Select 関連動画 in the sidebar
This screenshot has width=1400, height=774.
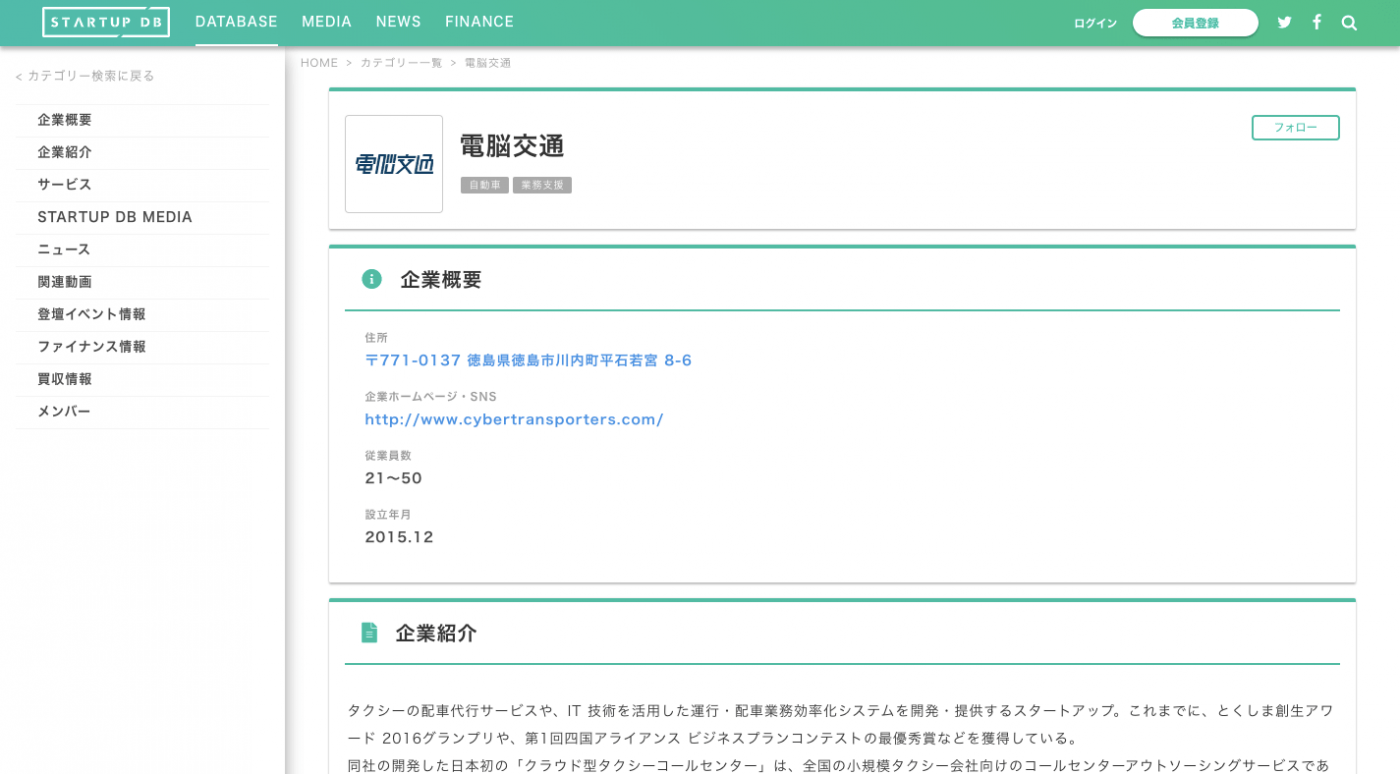coord(142,282)
